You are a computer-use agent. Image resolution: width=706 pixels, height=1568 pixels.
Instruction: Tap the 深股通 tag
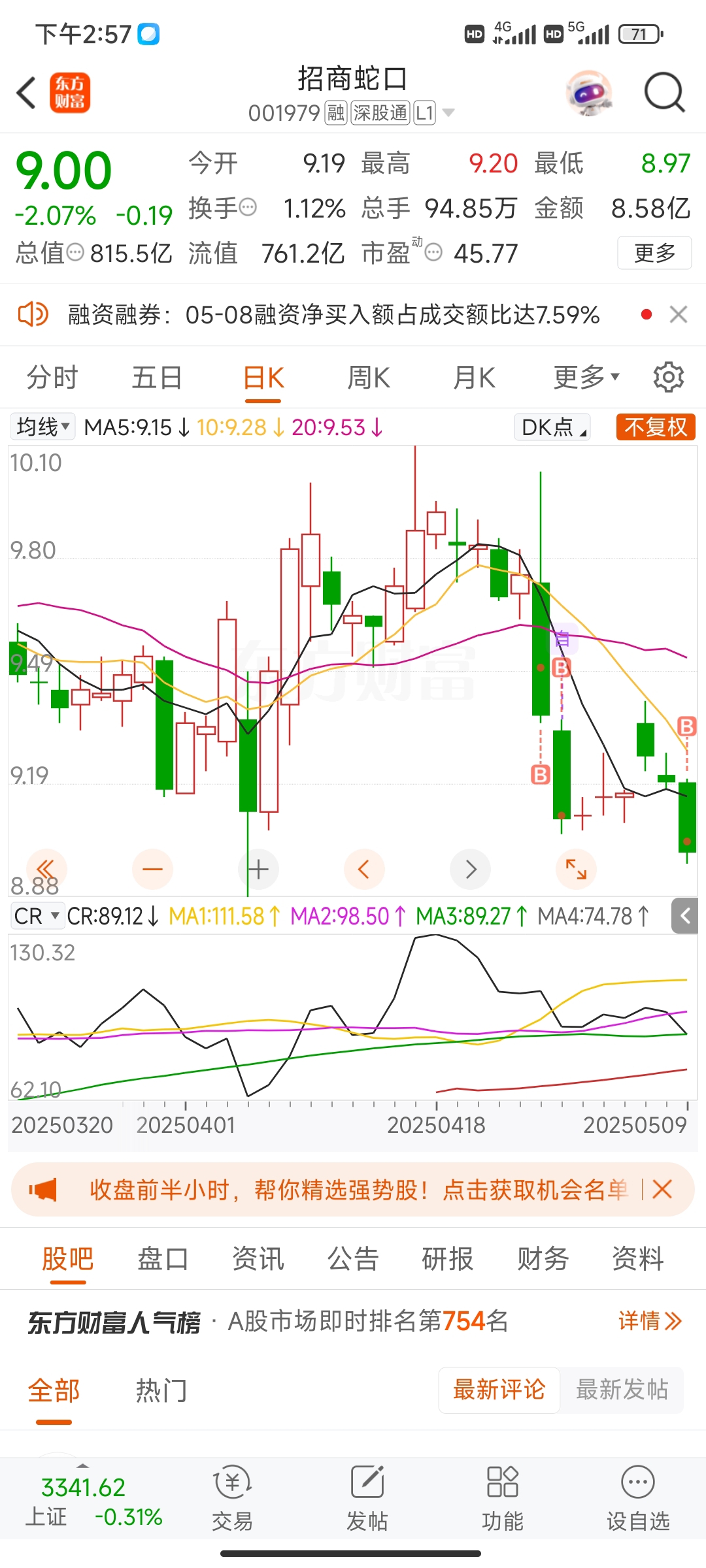tap(380, 113)
